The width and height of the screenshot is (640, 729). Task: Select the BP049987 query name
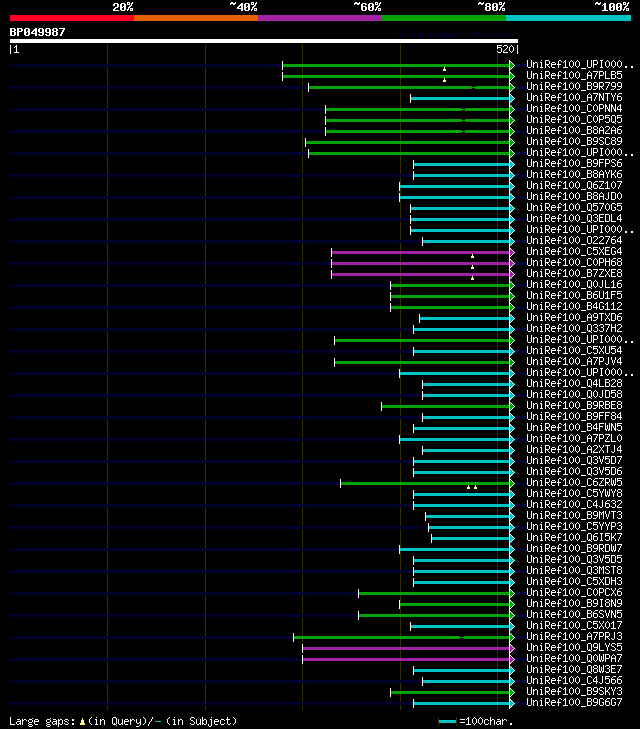[x=38, y=32]
